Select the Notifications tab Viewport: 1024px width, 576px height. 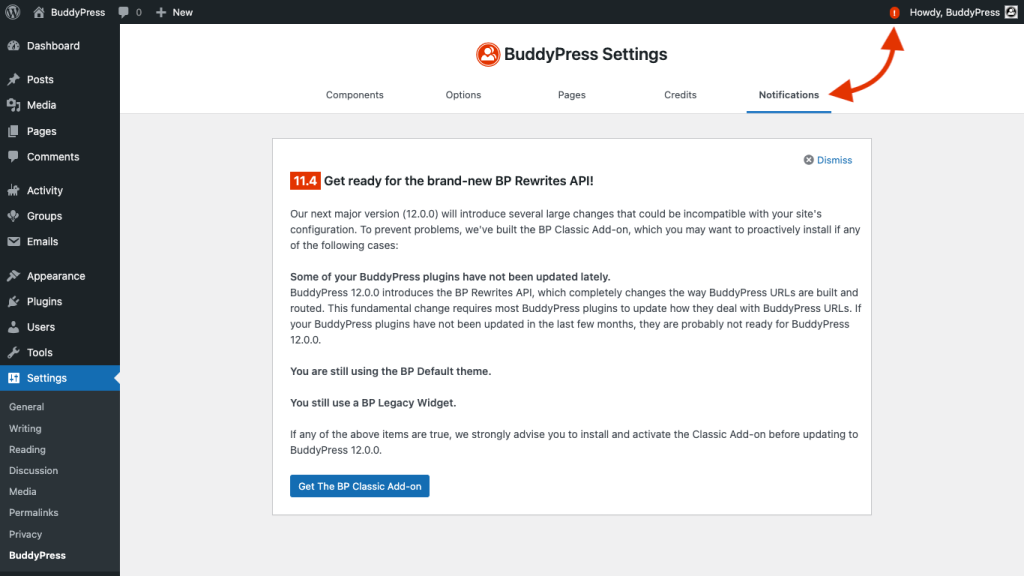tap(788, 95)
